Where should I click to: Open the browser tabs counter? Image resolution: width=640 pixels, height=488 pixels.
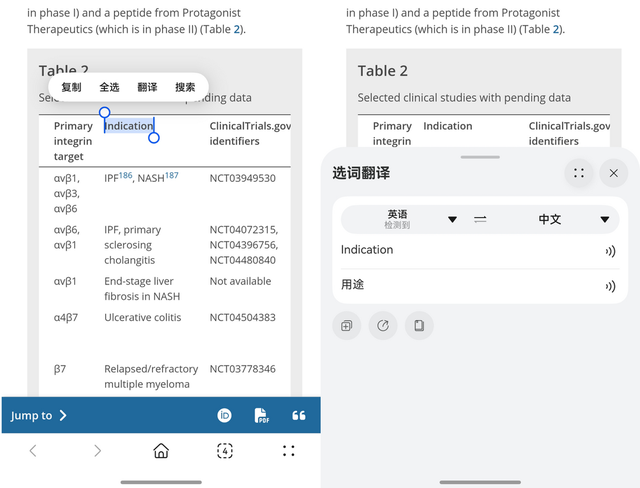(225, 451)
